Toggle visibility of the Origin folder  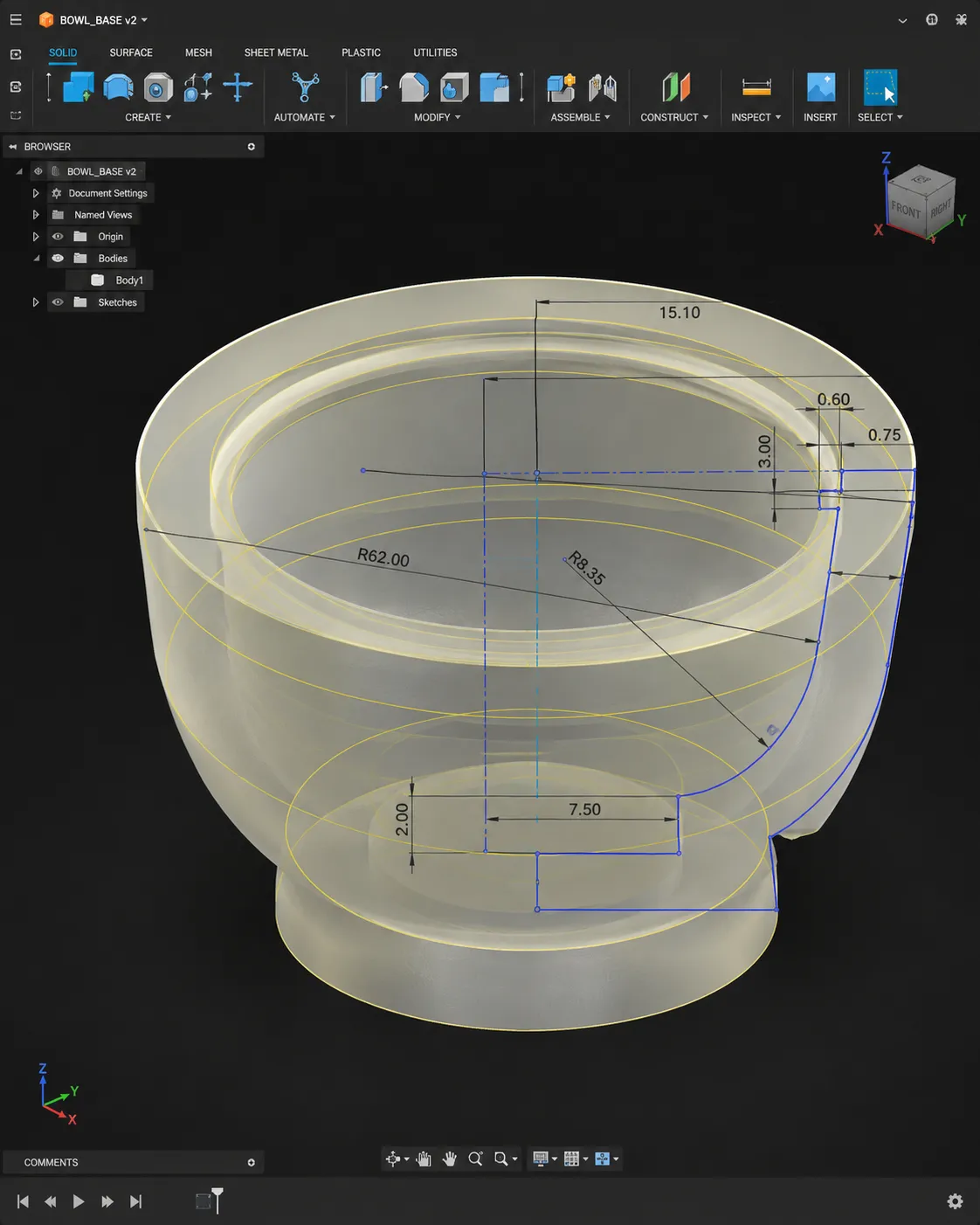tap(58, 237)
